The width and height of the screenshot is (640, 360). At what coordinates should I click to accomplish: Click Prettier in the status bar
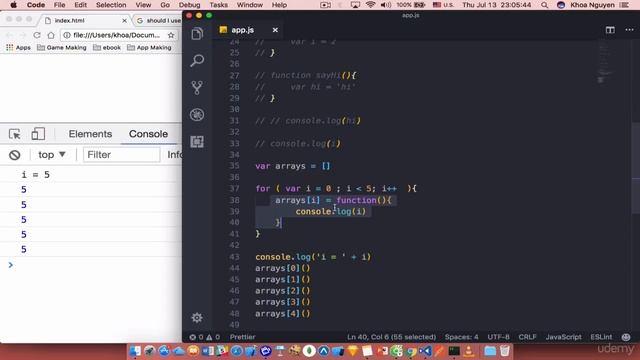(242, 337)
